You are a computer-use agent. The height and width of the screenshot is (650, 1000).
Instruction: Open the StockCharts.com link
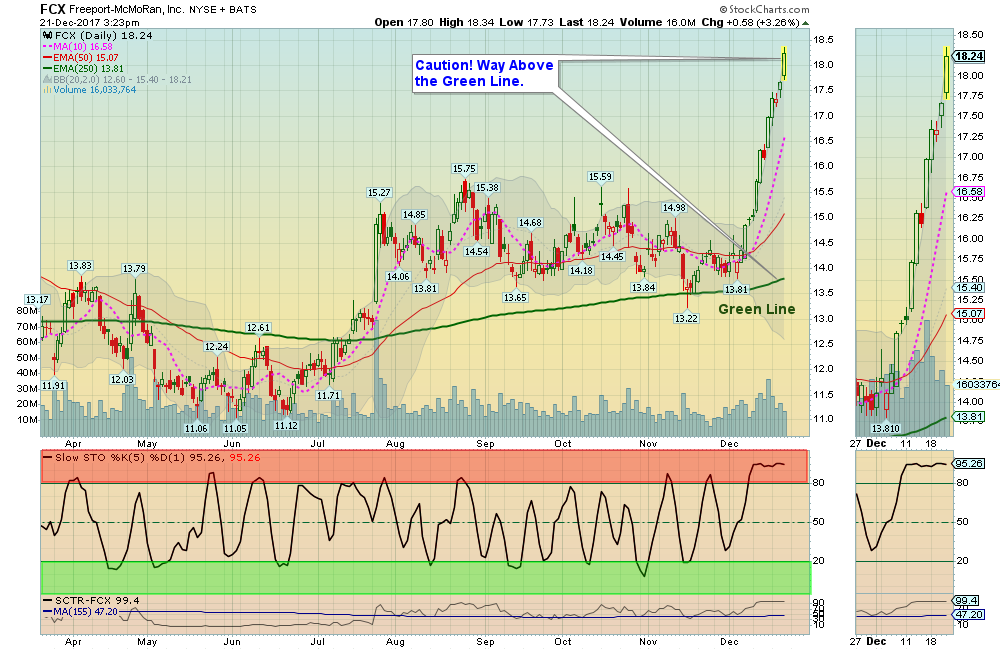click(x=764, y=10)
